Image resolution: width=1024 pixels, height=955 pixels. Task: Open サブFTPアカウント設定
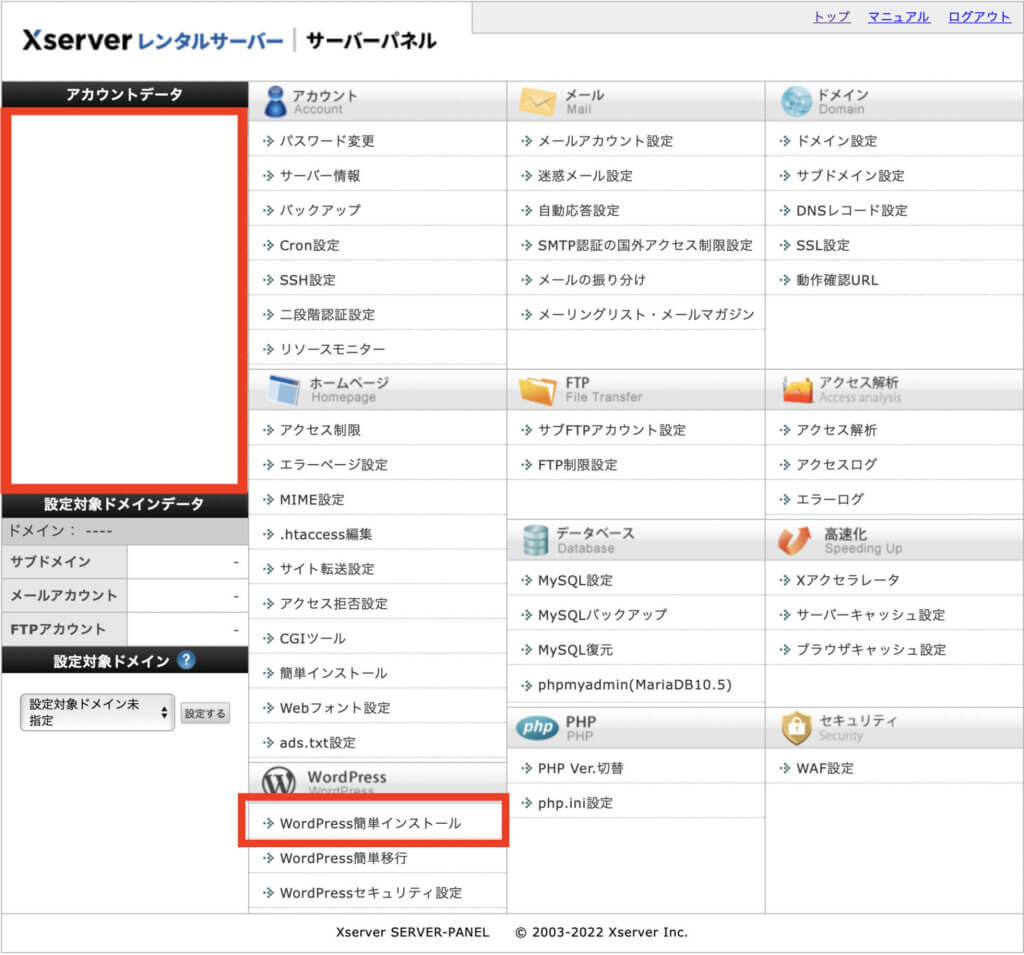coord(612,430)
